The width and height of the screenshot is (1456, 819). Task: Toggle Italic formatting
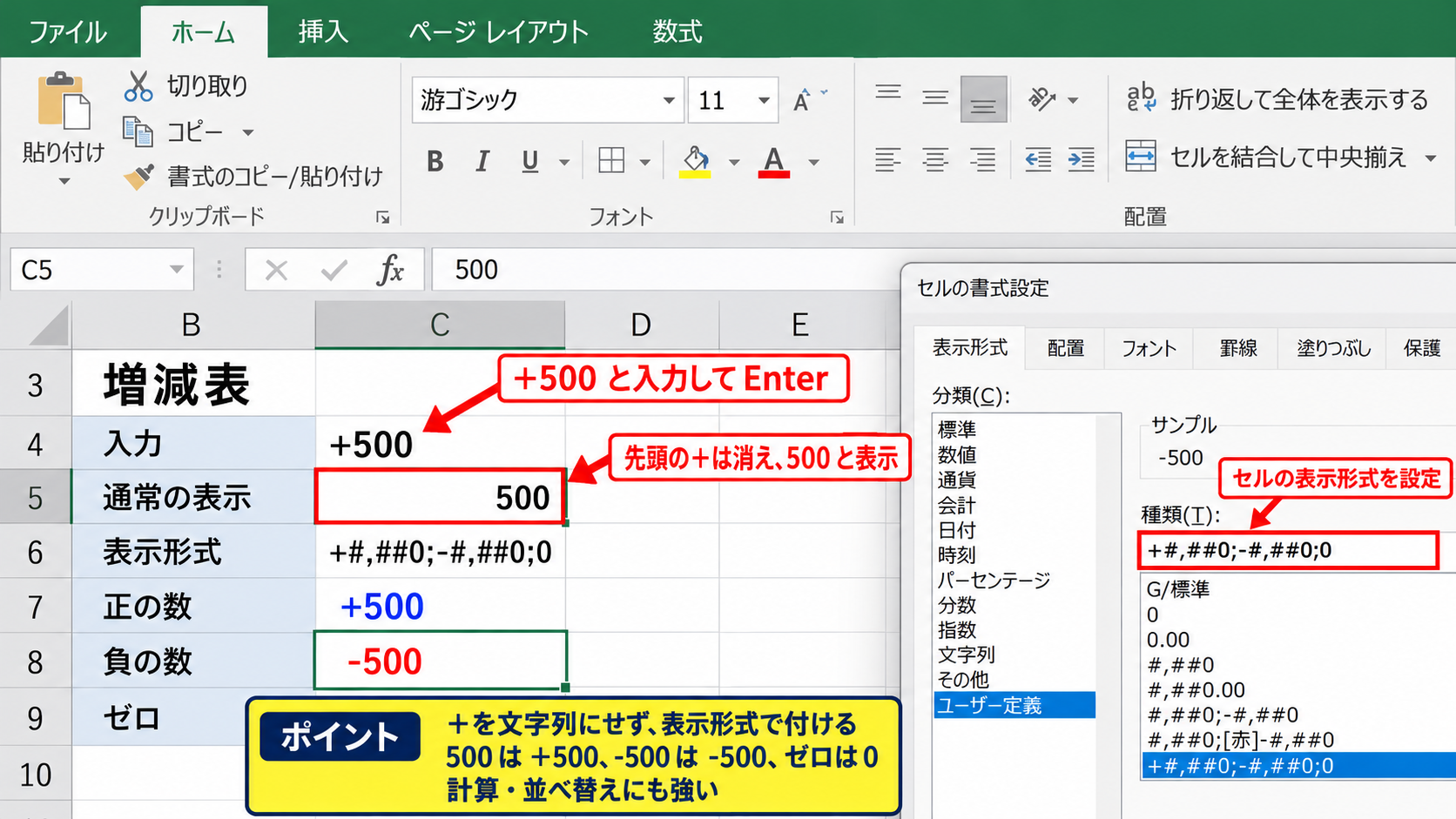coord(482,161)
